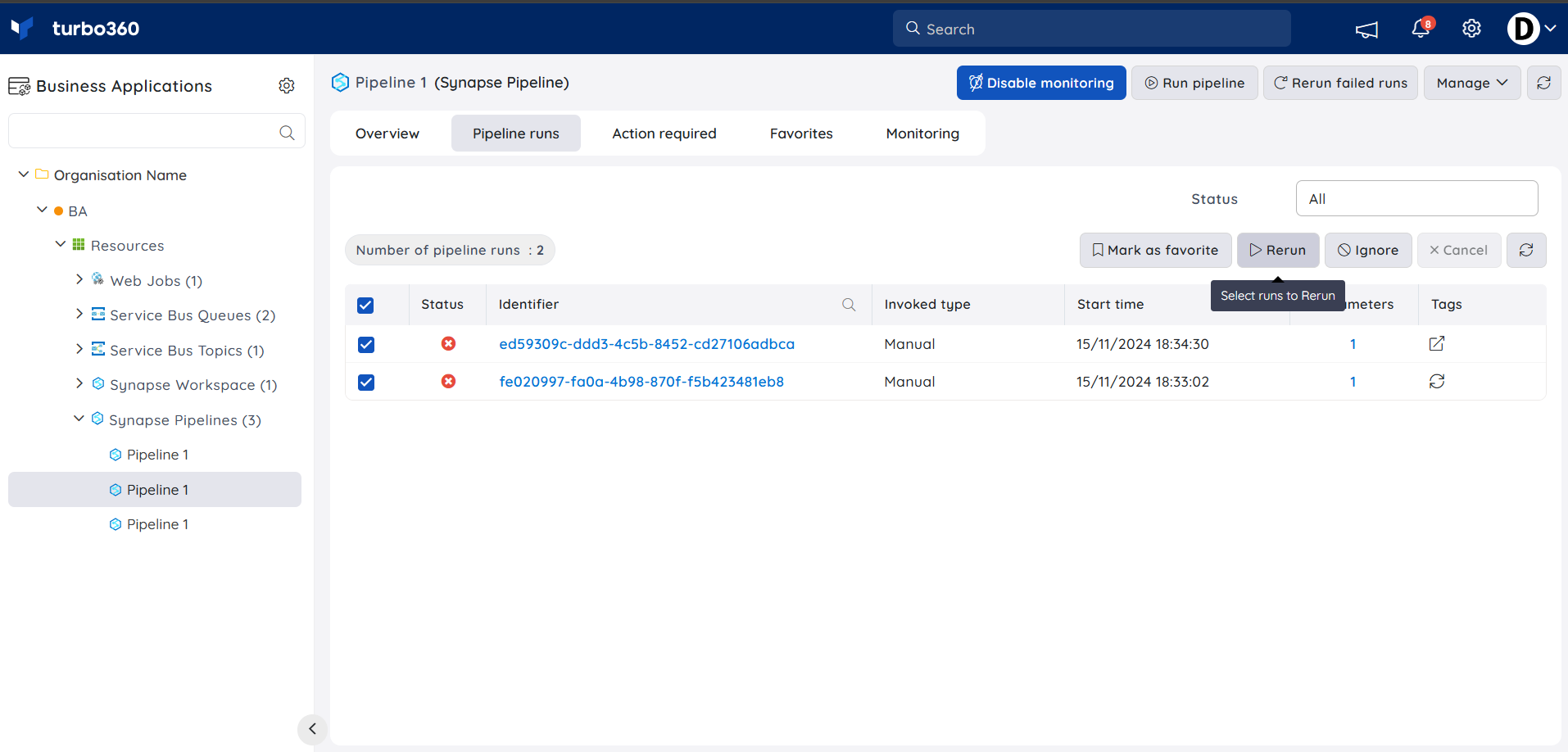Expand Service Bus Queues (2)
1568x752 pixels.
click(79, 314)
